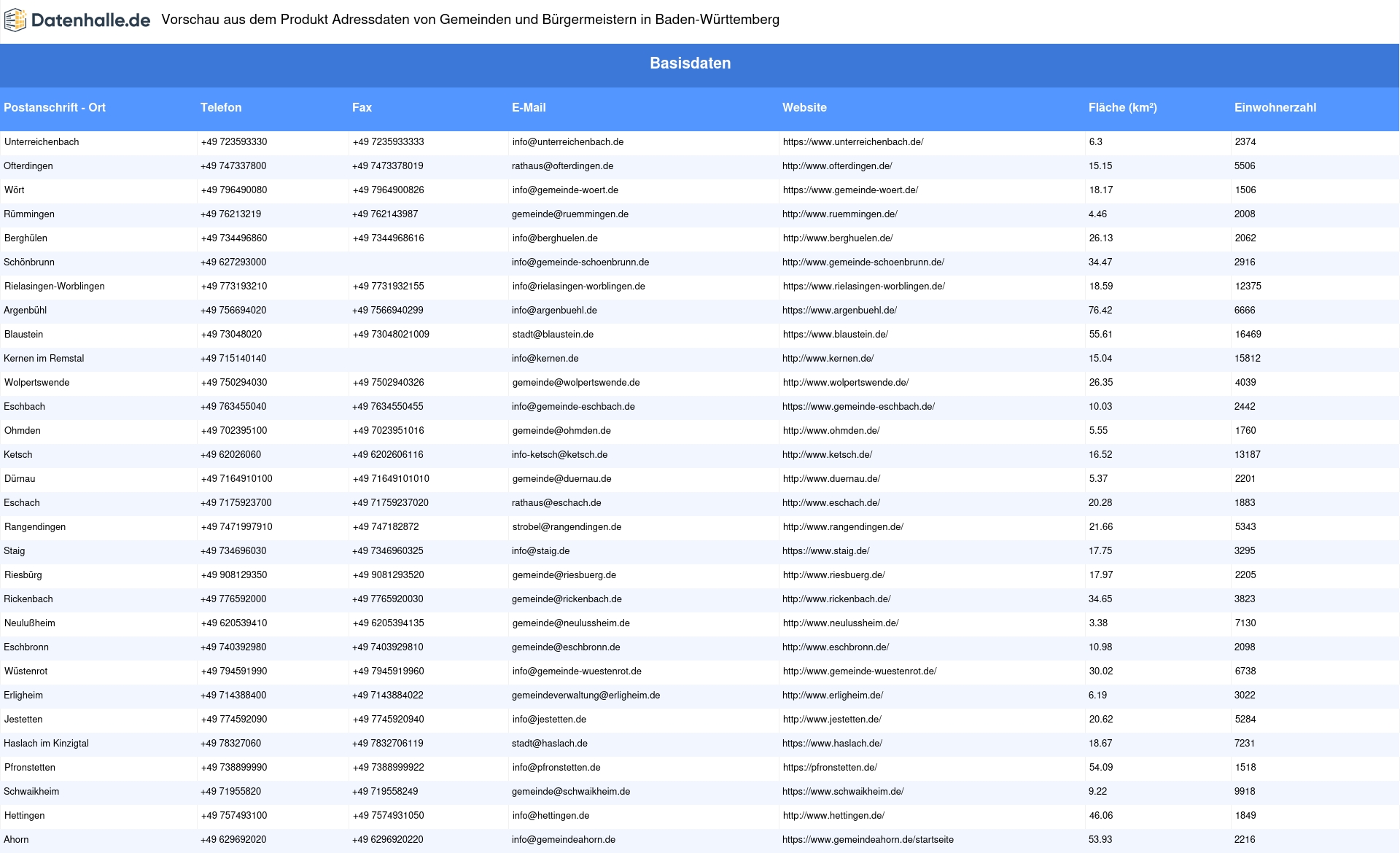Click area value 76.42
1400x853 pixels.
[x=1100, y=311]
